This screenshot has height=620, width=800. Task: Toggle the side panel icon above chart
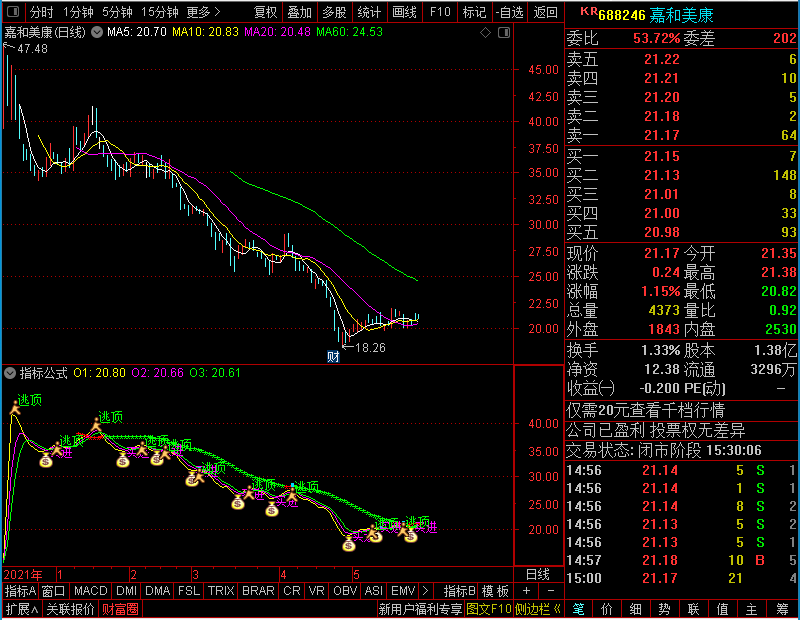click(x=504, y=33)
